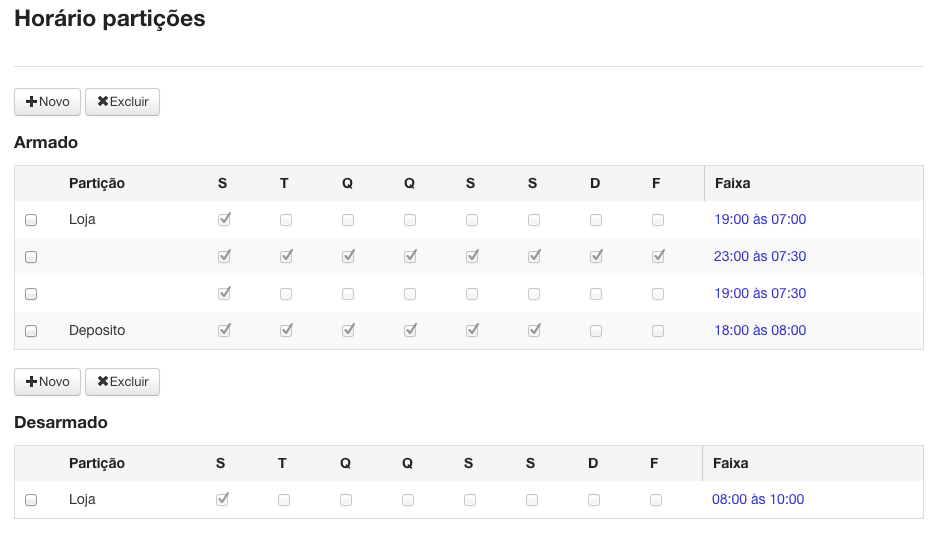Screen dimensions: 940x541
Task: Toggle the F checkbox in 23:00 às 07:30 row
Action: (x=658, y=256)
